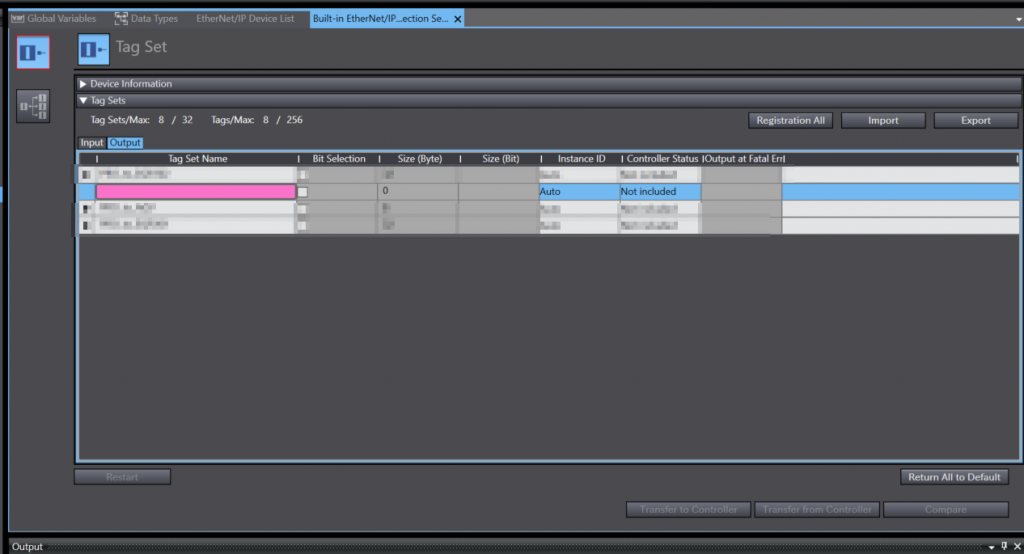
Task: Toggle Bit Selection checkbox on highlighted row
Action: pyautogui.click(x=303, y=191)
